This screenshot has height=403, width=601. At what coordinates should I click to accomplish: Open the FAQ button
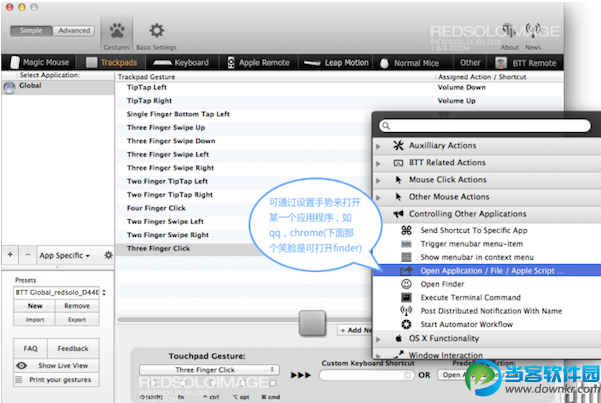click(30, 348)
